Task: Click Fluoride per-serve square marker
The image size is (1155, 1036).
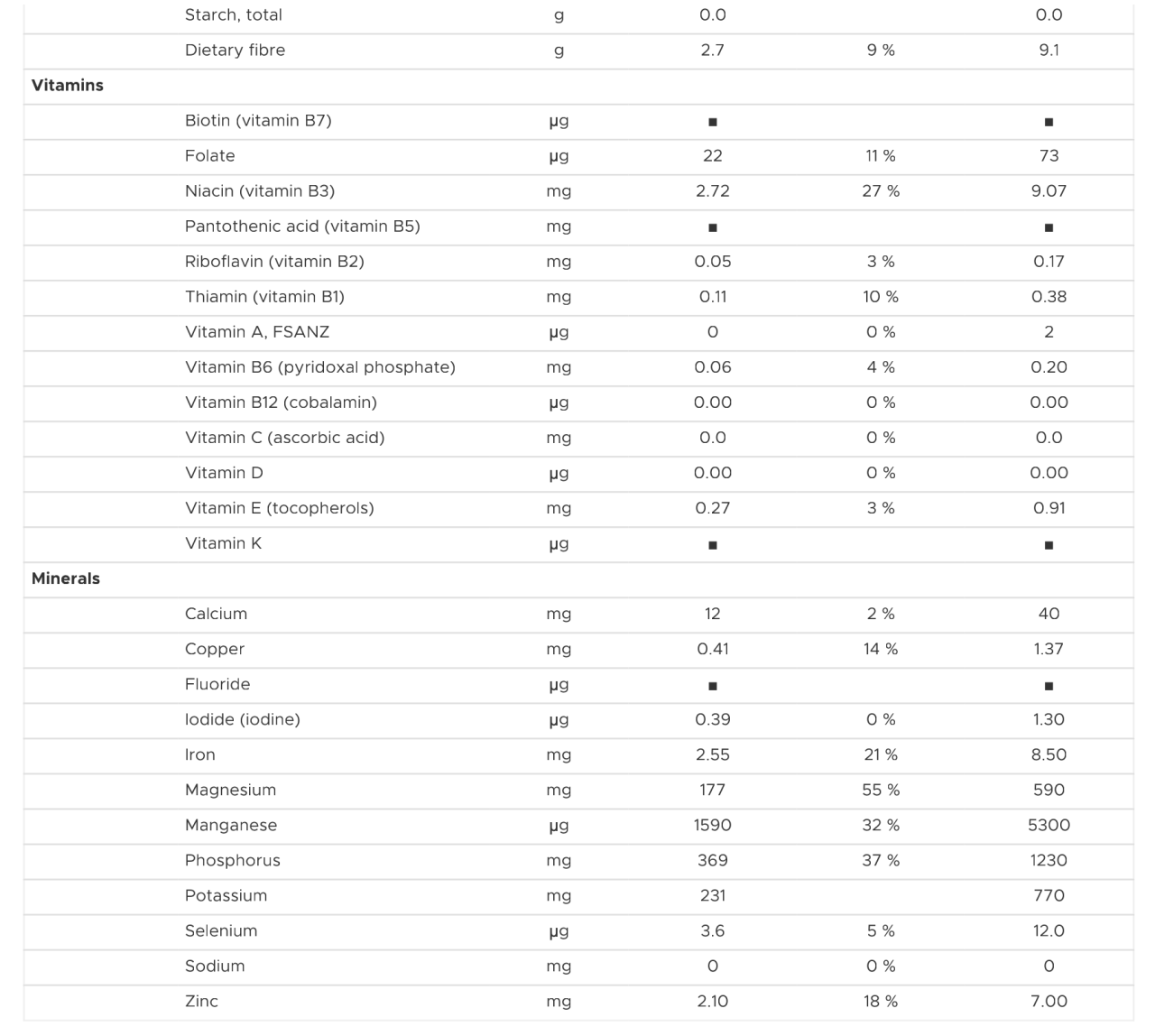Action: tap(712, 686)
